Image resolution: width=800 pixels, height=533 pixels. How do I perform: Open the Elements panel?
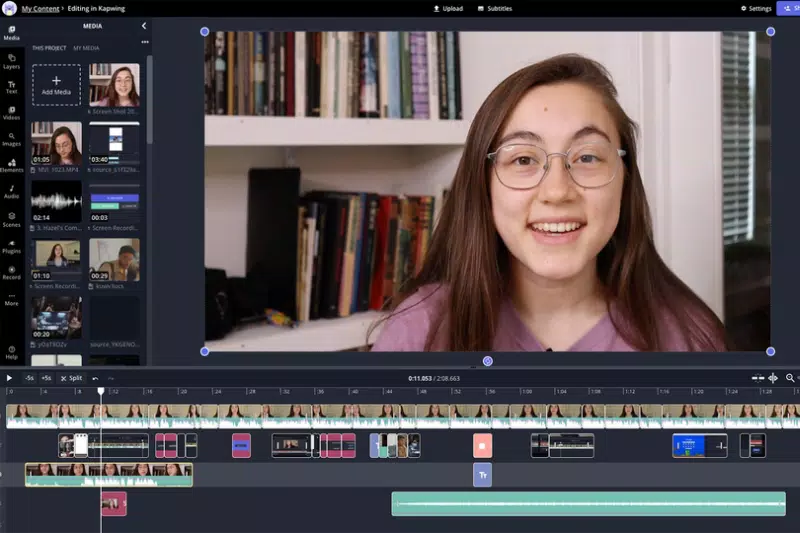point(11,165)
